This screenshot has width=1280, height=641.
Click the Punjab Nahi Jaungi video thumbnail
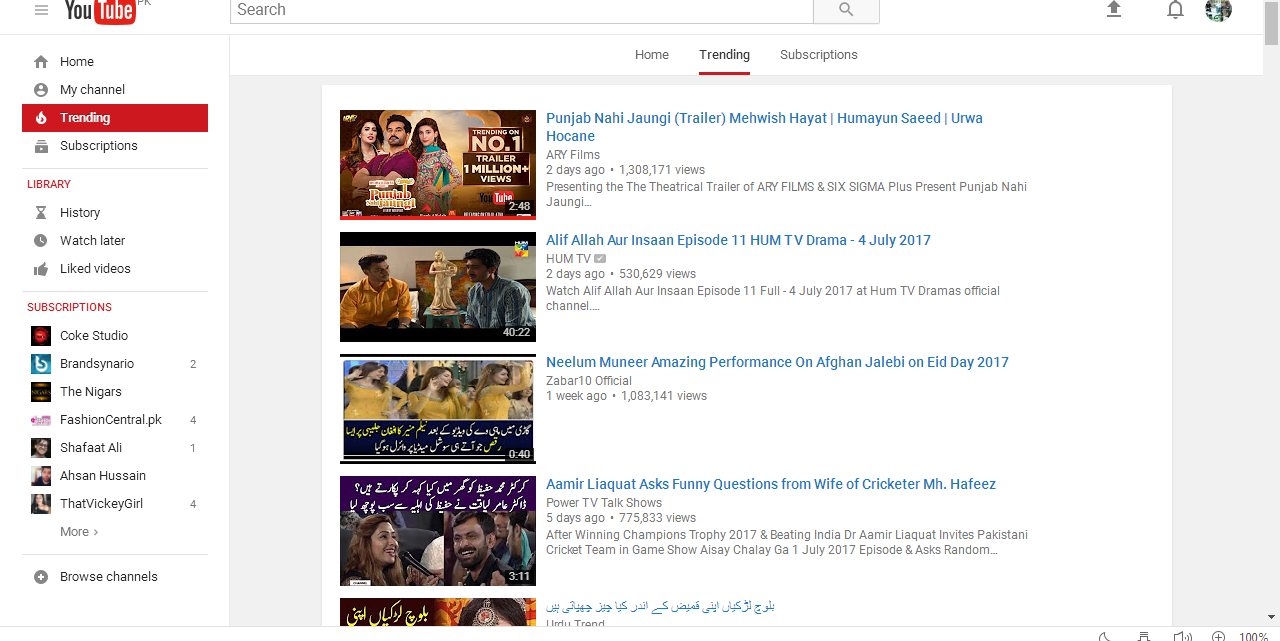coord(438,164)
